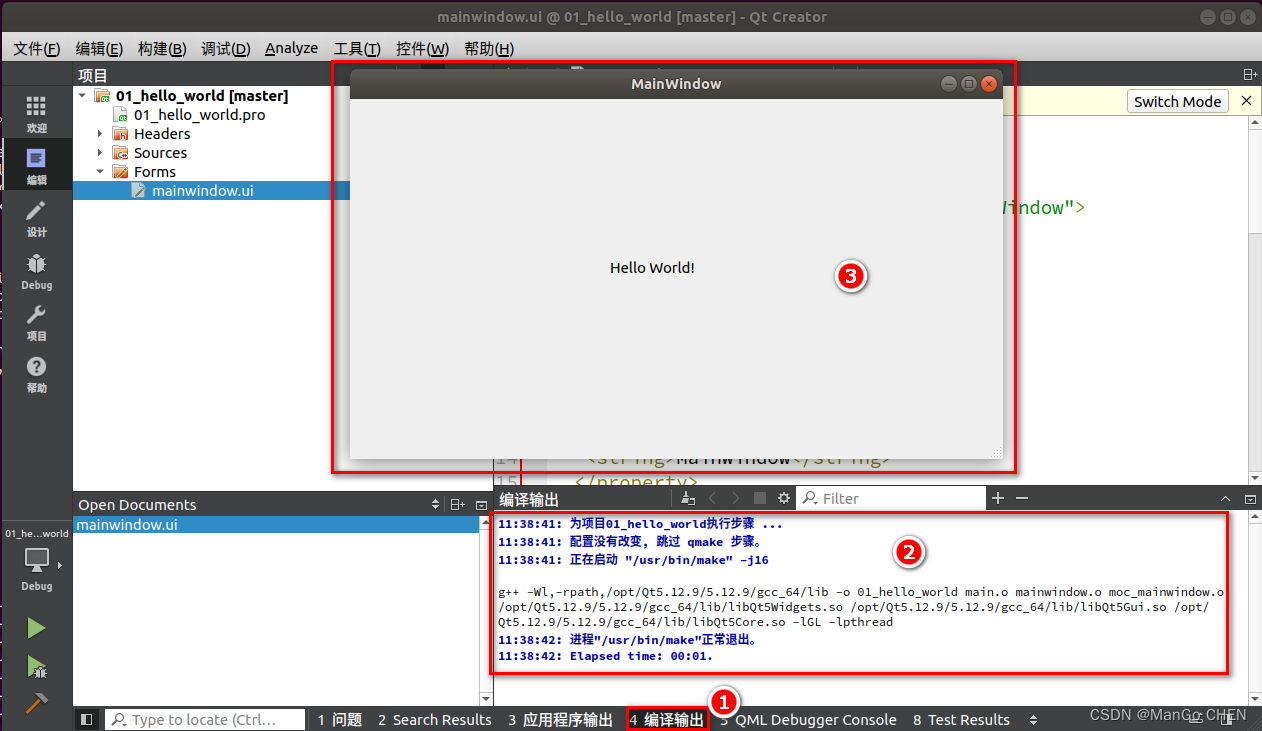
Task: Open the Open Documents pane dropdown
Action: click(435, 505)
